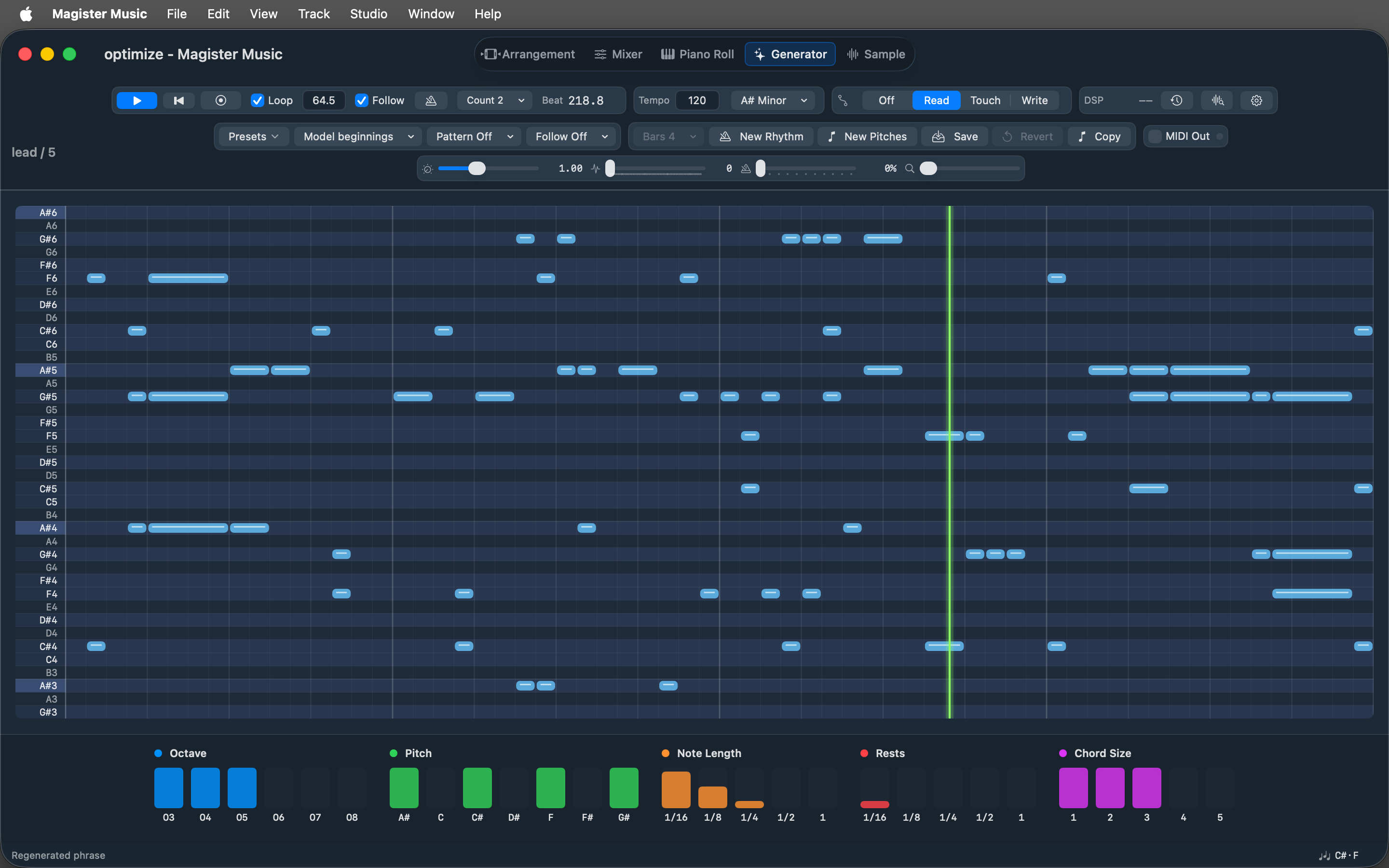The width and height of the screenshot is (1389, 868).
Task: Toggle Rests 1/16 bar
Action: (875, 787)
